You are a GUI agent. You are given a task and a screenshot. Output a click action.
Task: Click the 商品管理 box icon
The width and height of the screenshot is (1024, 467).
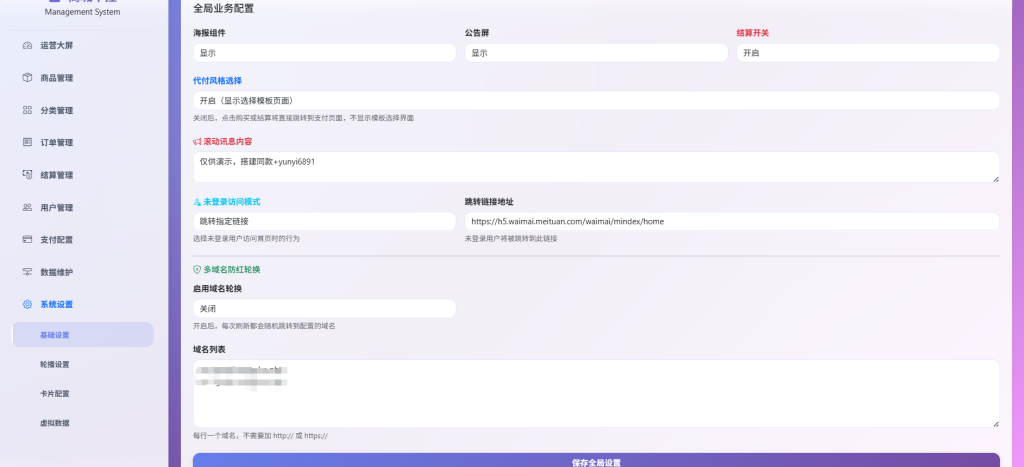(27, 78)
